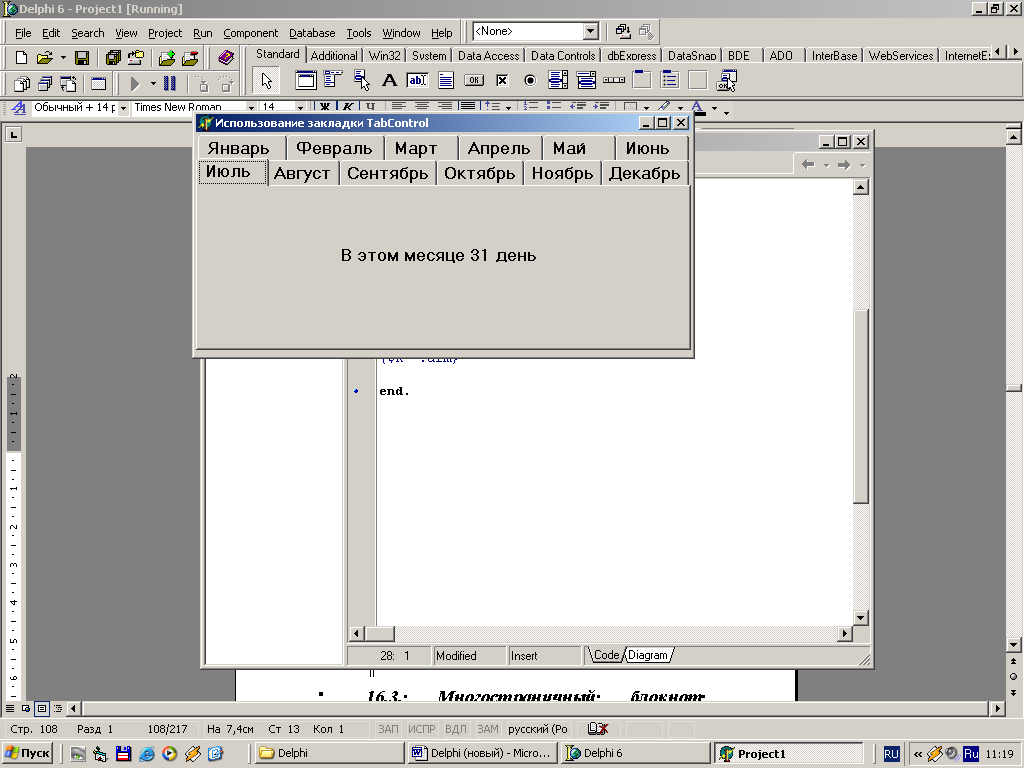Select the Edit component icon
This screenshot has height=768, width=1024.
[417, 80]
